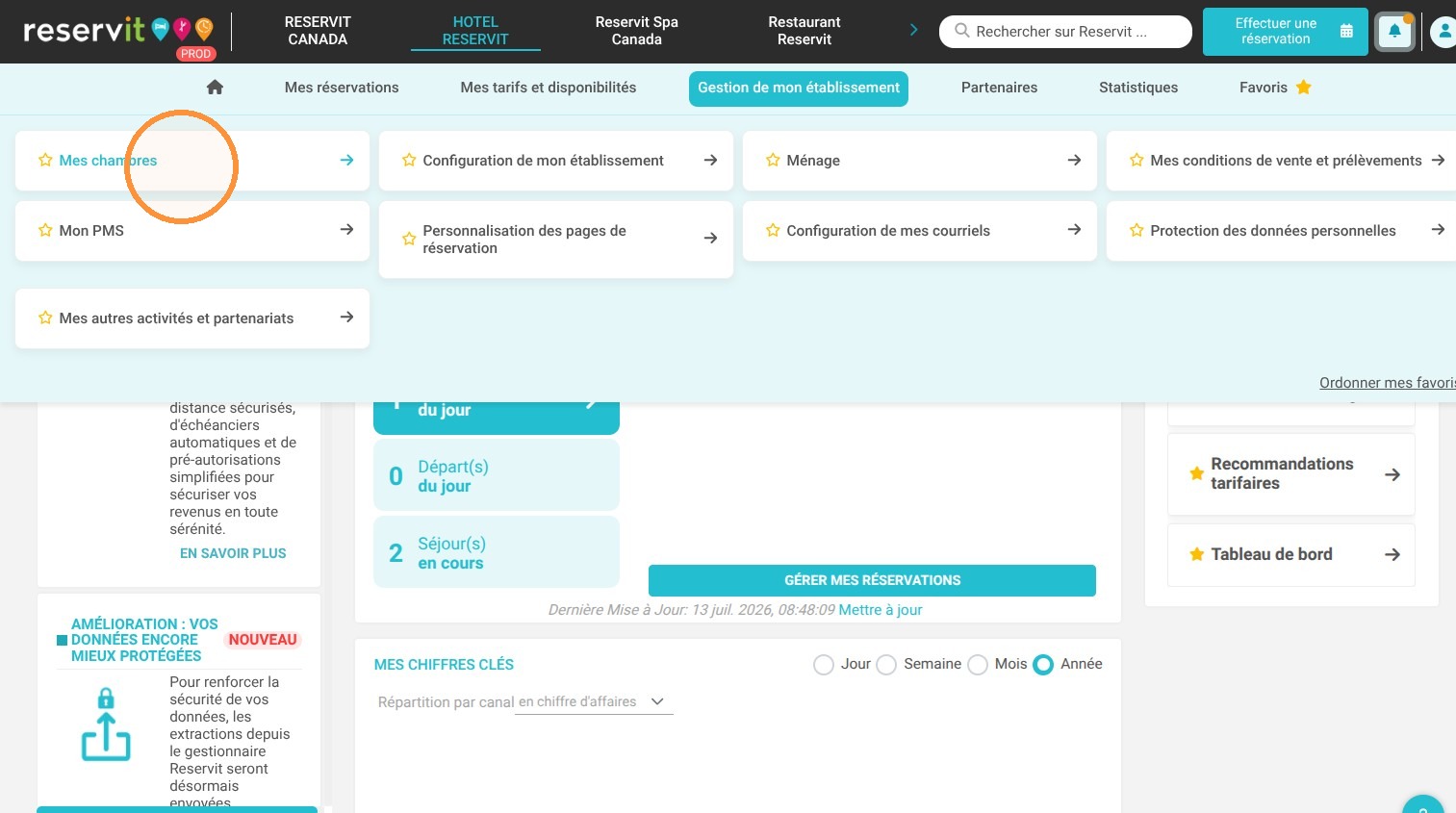Select the Semaine radio button

click(886, 665)
